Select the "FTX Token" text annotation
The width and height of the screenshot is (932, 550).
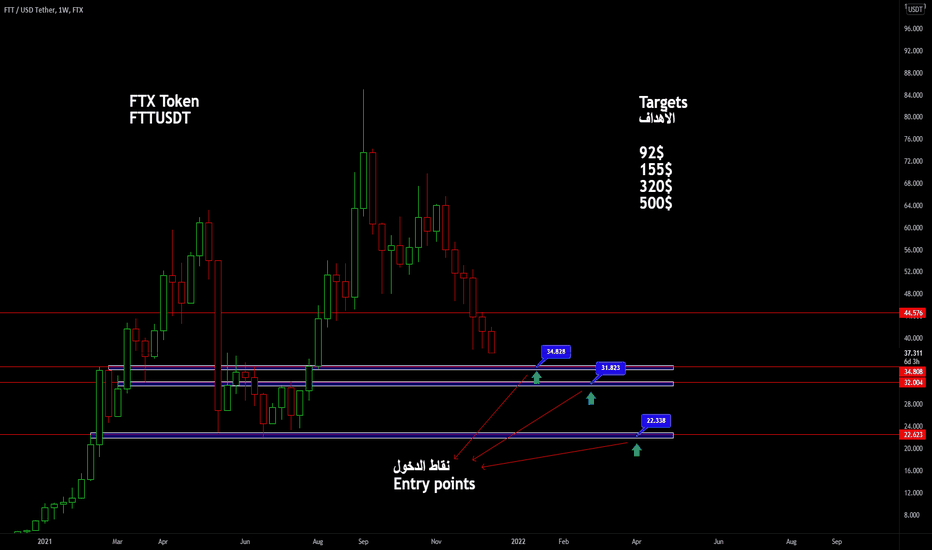[164, 102]
